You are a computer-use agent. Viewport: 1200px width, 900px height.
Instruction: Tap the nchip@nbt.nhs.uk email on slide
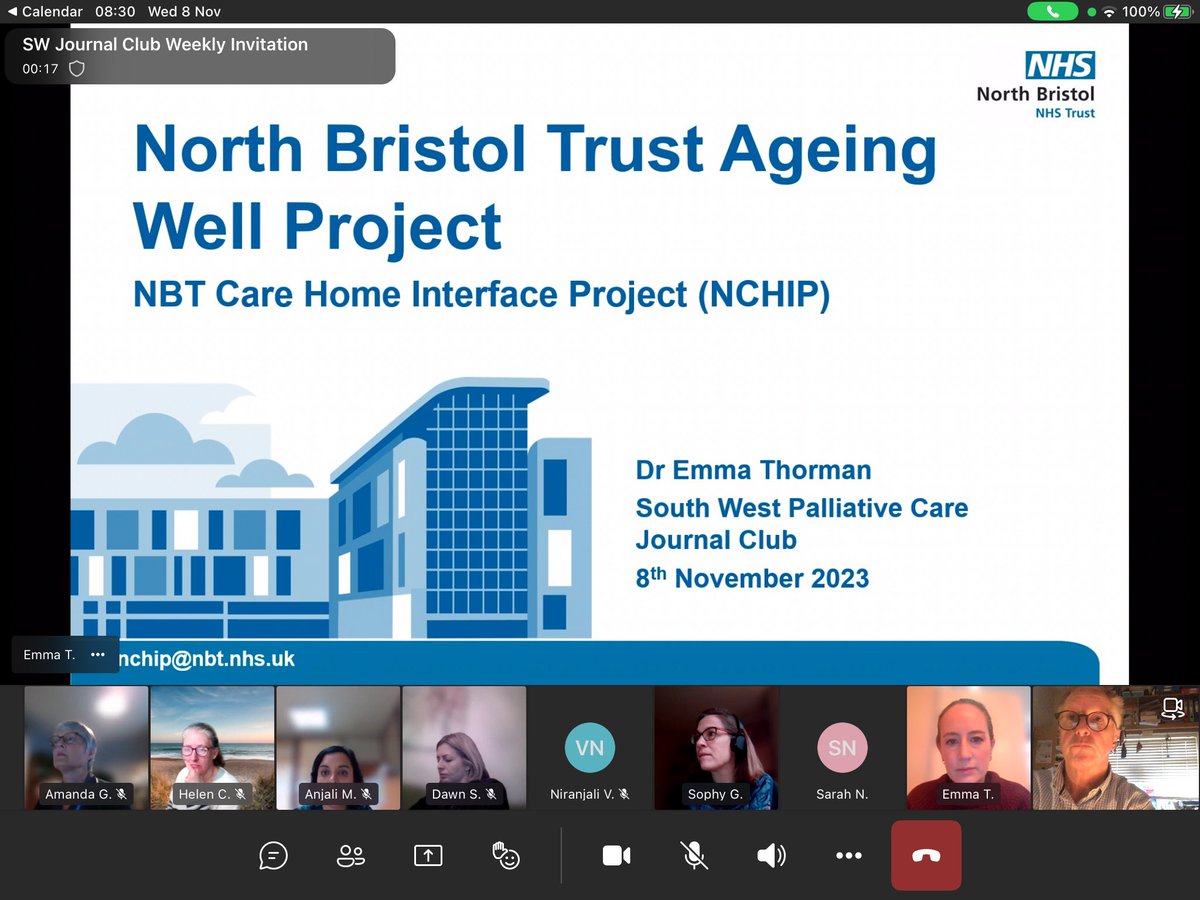pyautogui.click(x=206, y=660)
